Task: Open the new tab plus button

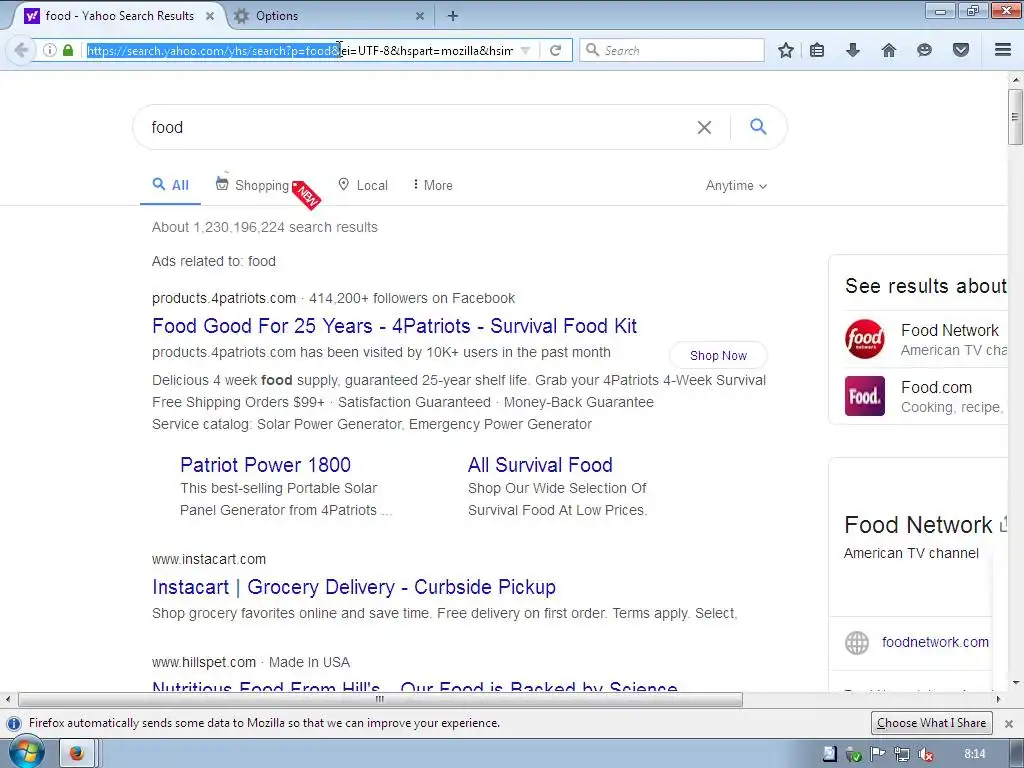Action: 453,16
